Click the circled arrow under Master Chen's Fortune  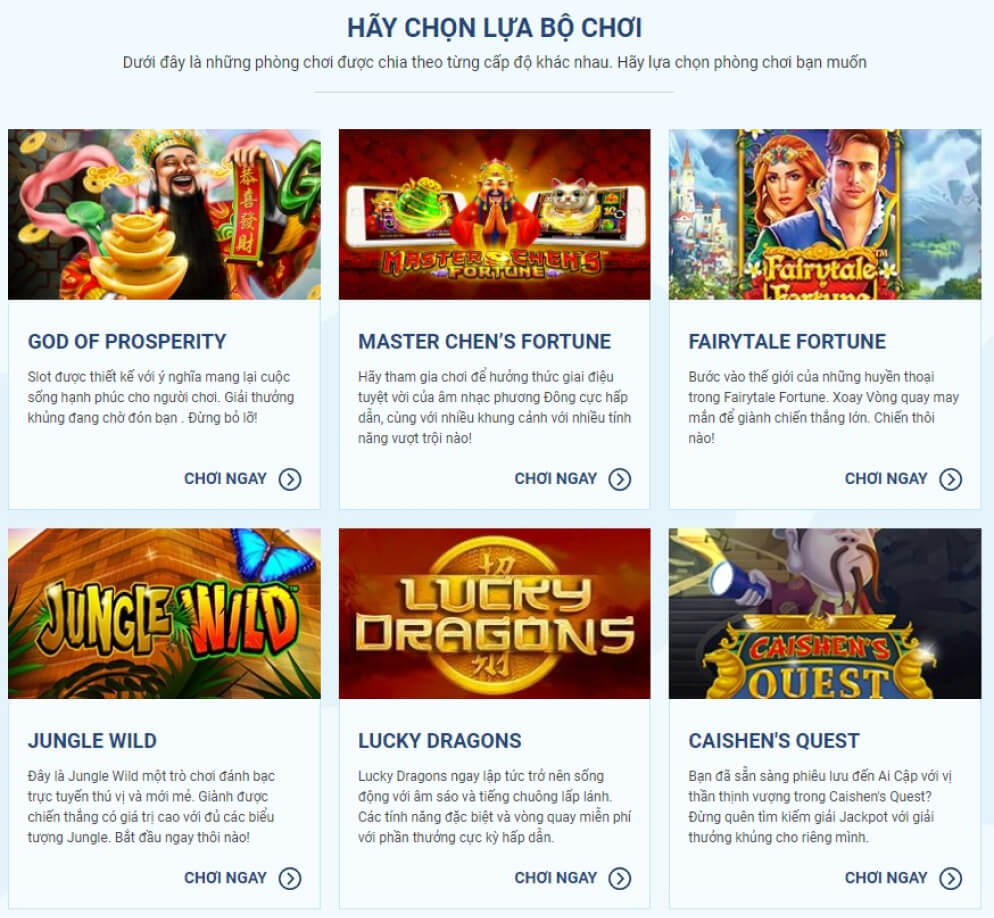(x=620, y=479)
